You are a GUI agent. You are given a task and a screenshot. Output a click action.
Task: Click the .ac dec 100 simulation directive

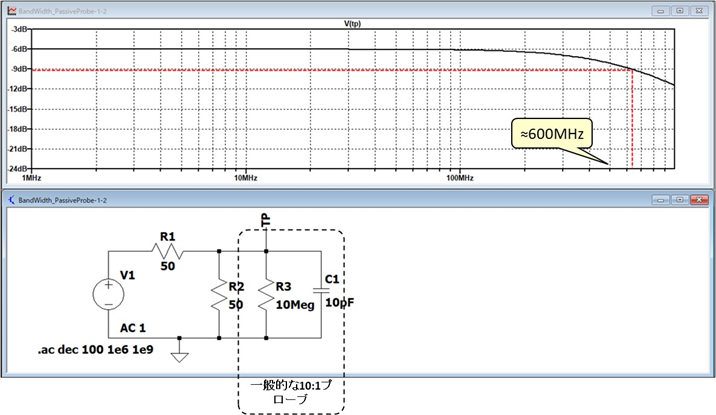point(82,351)
